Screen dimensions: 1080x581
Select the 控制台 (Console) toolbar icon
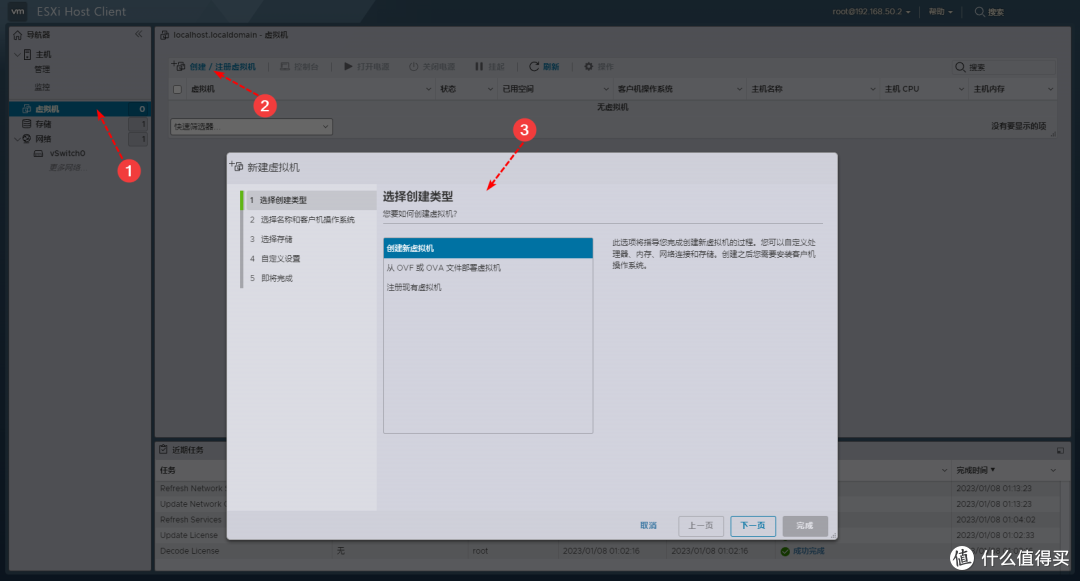(x=288, y=66)
